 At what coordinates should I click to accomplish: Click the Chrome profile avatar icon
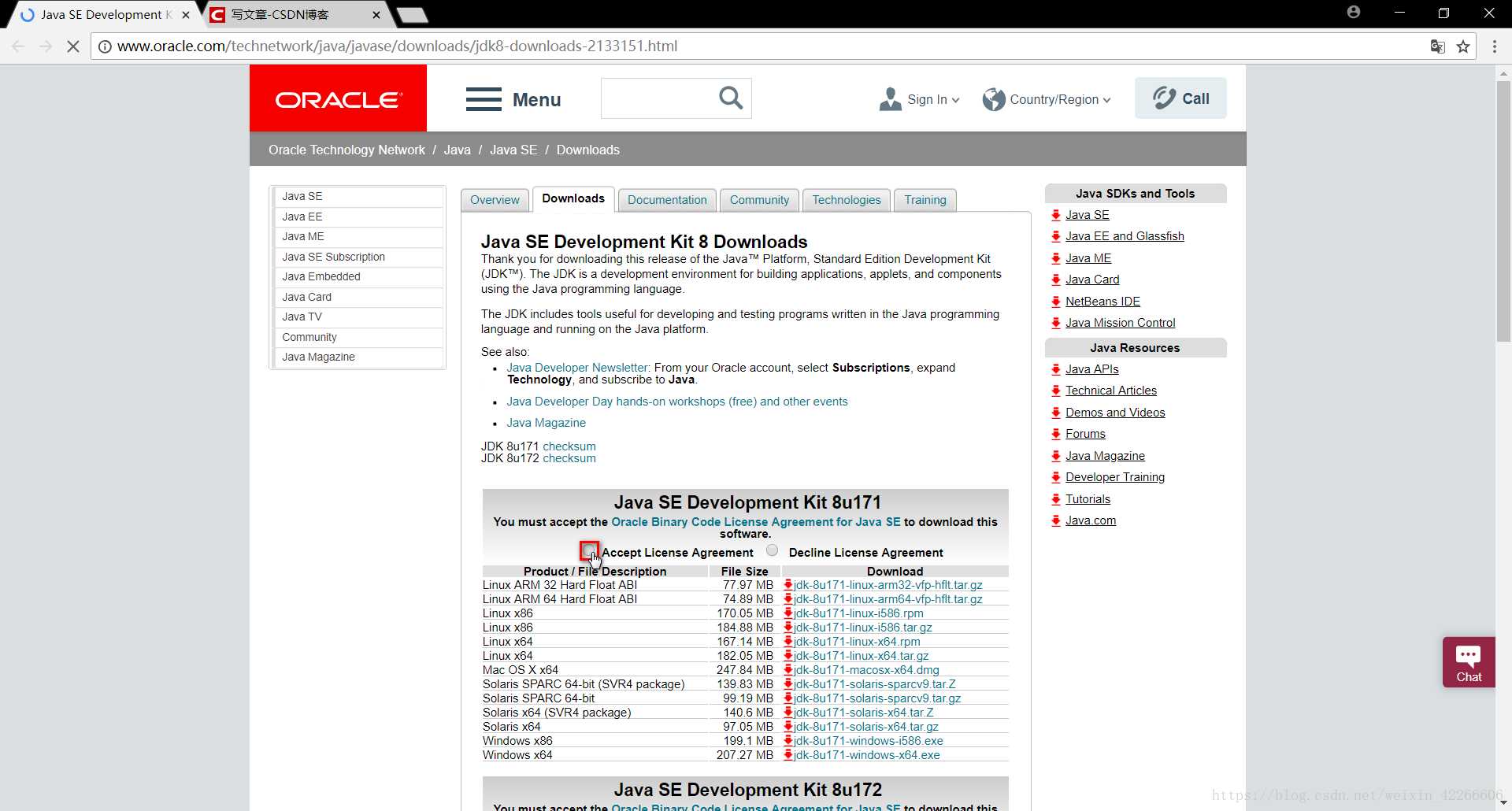click(1354, 13)
